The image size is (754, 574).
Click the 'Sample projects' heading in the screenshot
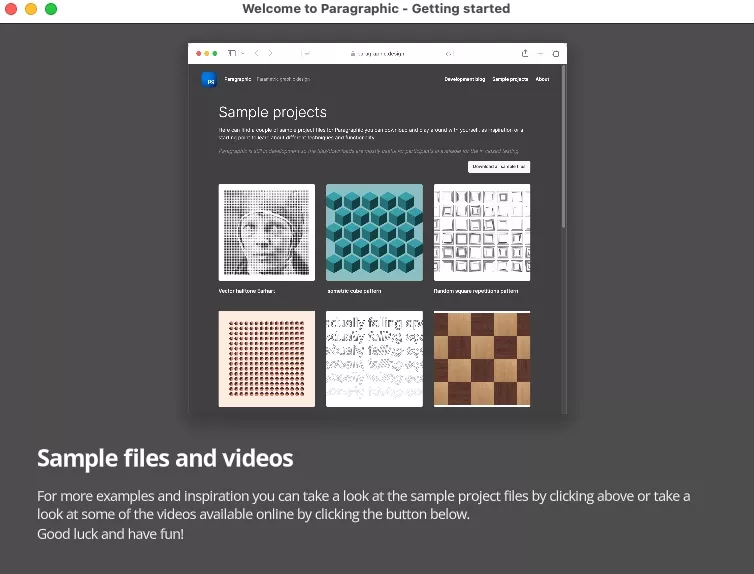coord(272,112)
